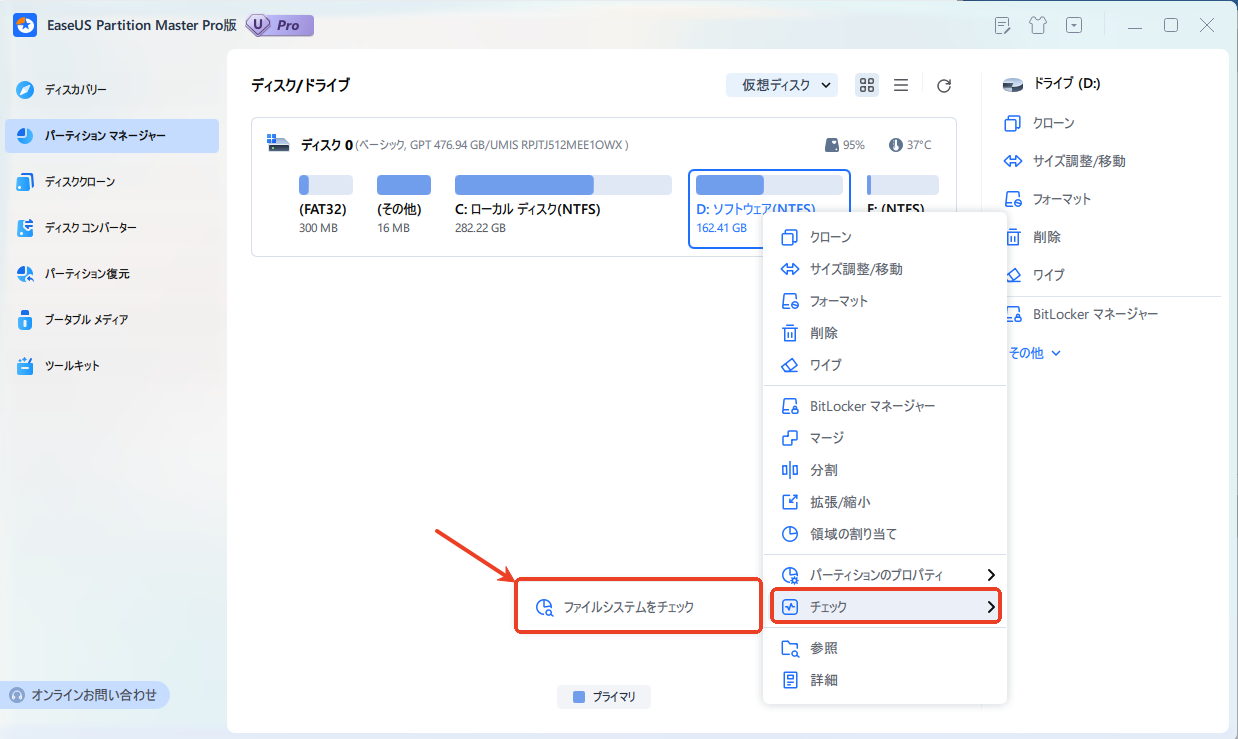Click the EaseUS app logo
Screen dimensions: 1238x739
pos(25,25)
